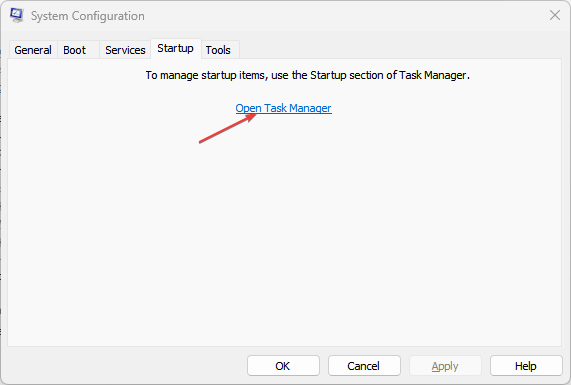Dismiss dialog without saving using Cancel

pos(364,366)
